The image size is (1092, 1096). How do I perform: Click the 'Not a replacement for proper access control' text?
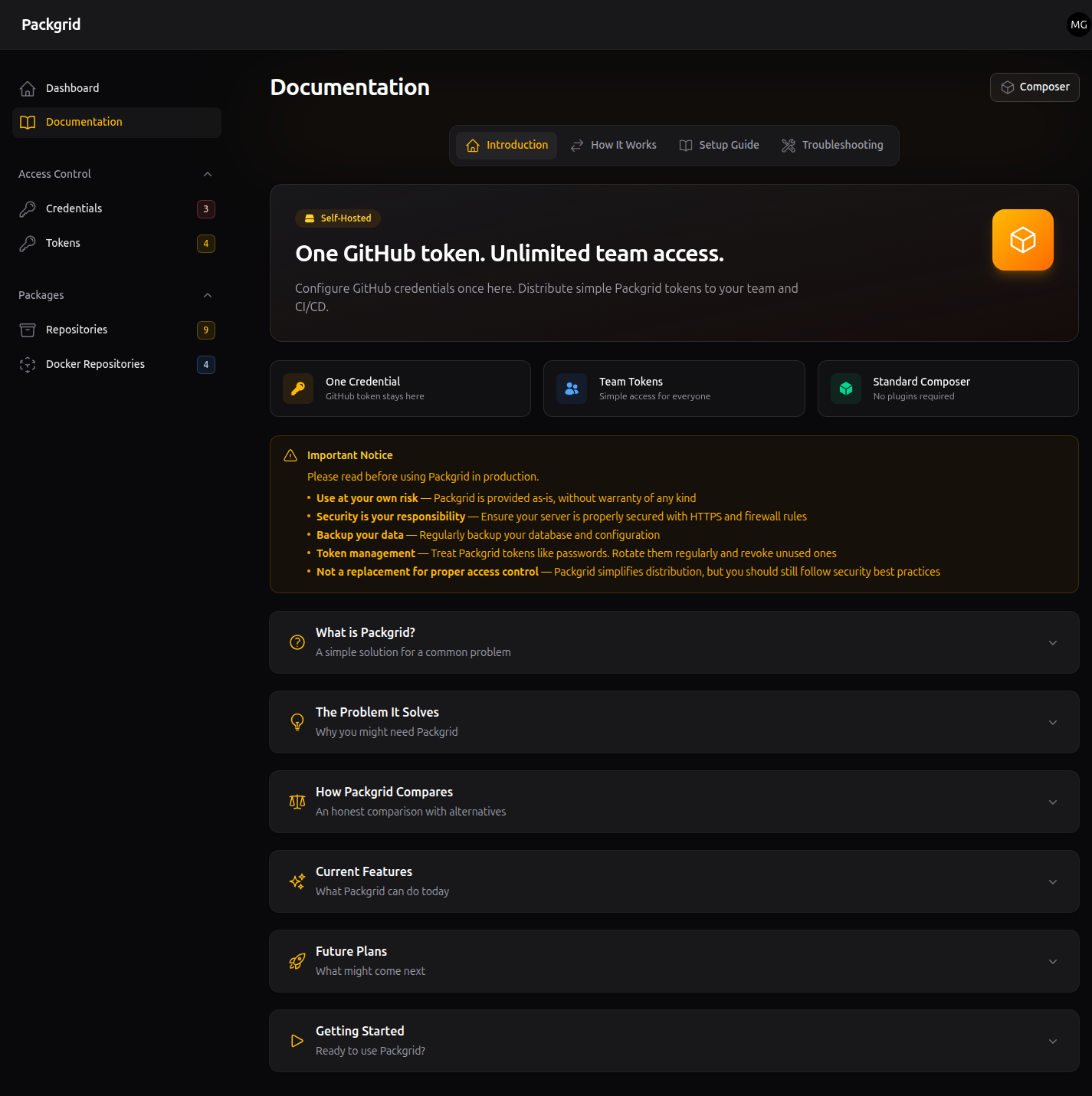[x=428, y=572]
